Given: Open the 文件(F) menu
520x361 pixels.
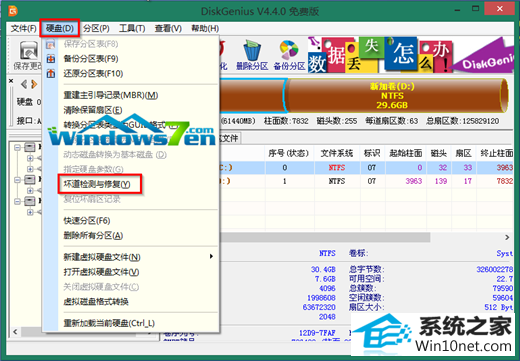Looking at the screenshot, I should tap(23, 28).
